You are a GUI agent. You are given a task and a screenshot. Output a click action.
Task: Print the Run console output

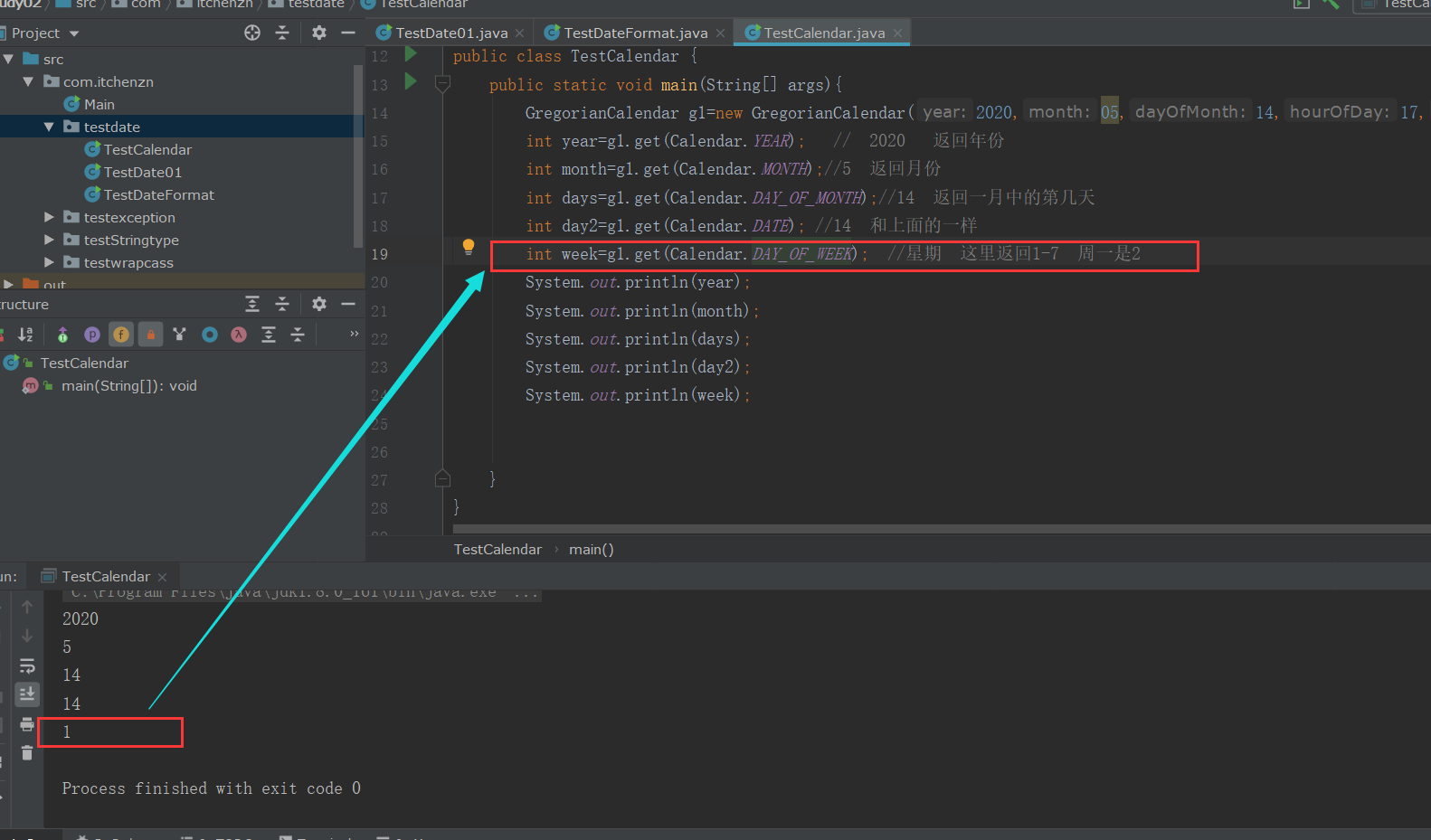[x=27, y=724]
